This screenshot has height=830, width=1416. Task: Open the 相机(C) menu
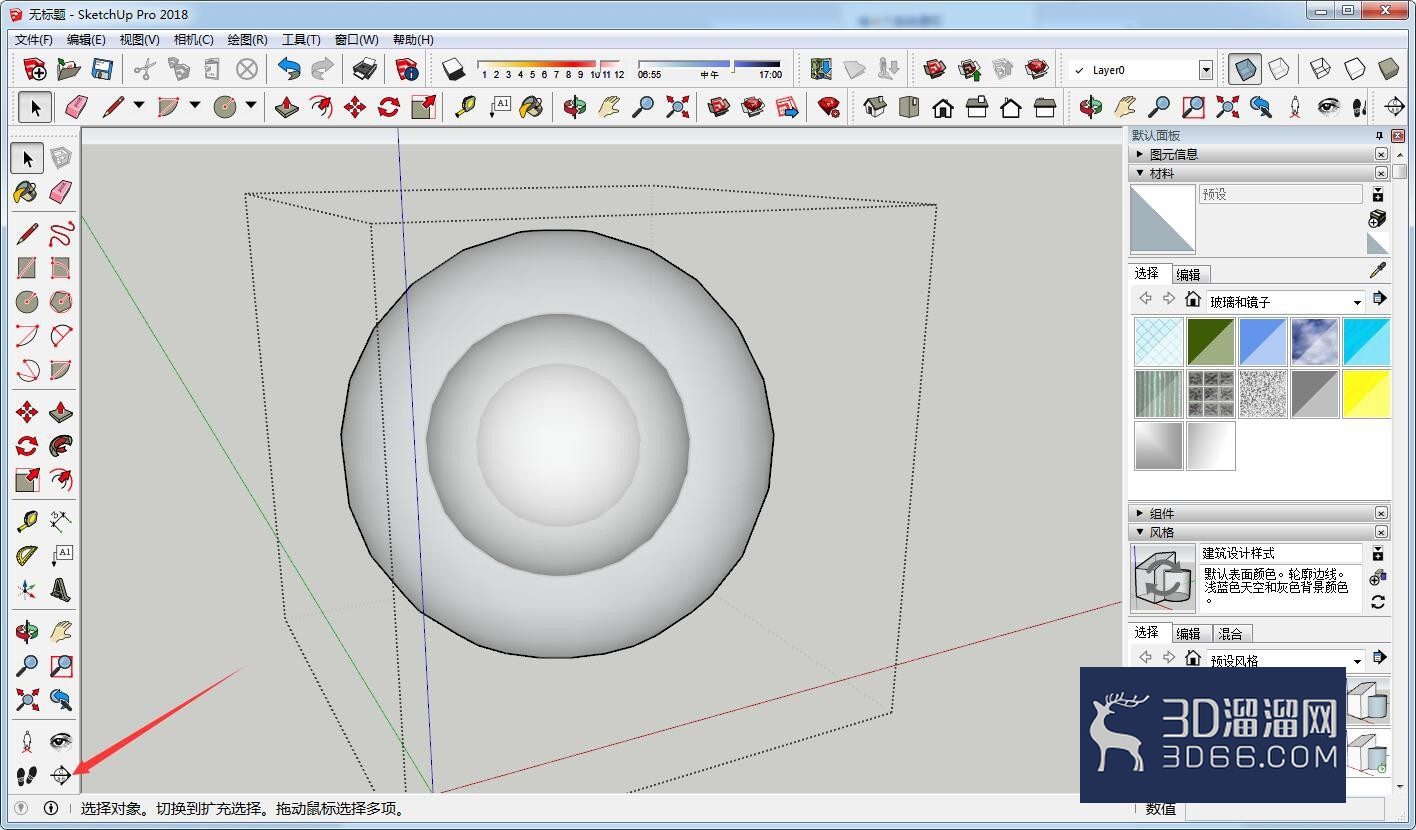193,40
